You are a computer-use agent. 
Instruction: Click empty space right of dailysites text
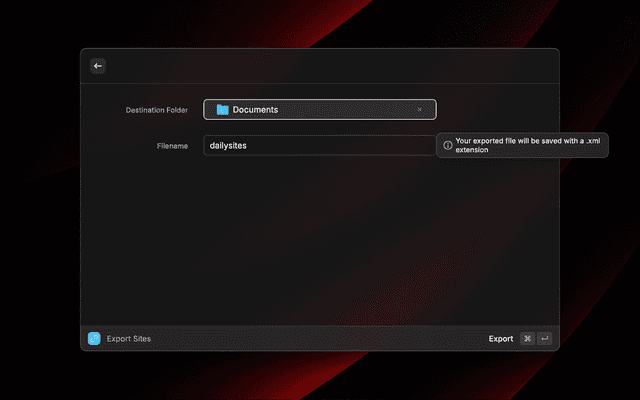click(x=340, y=146)
